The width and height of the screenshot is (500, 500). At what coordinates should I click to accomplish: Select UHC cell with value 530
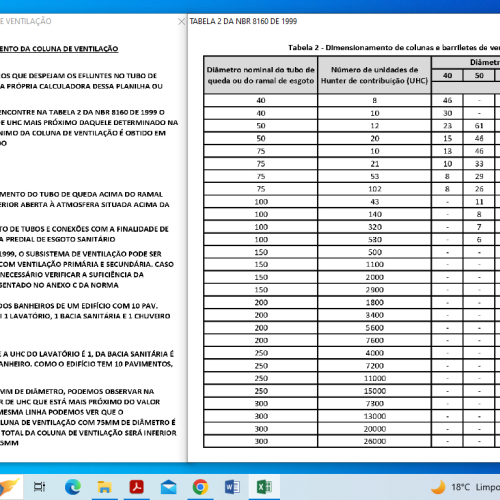[x=374, y=240]
